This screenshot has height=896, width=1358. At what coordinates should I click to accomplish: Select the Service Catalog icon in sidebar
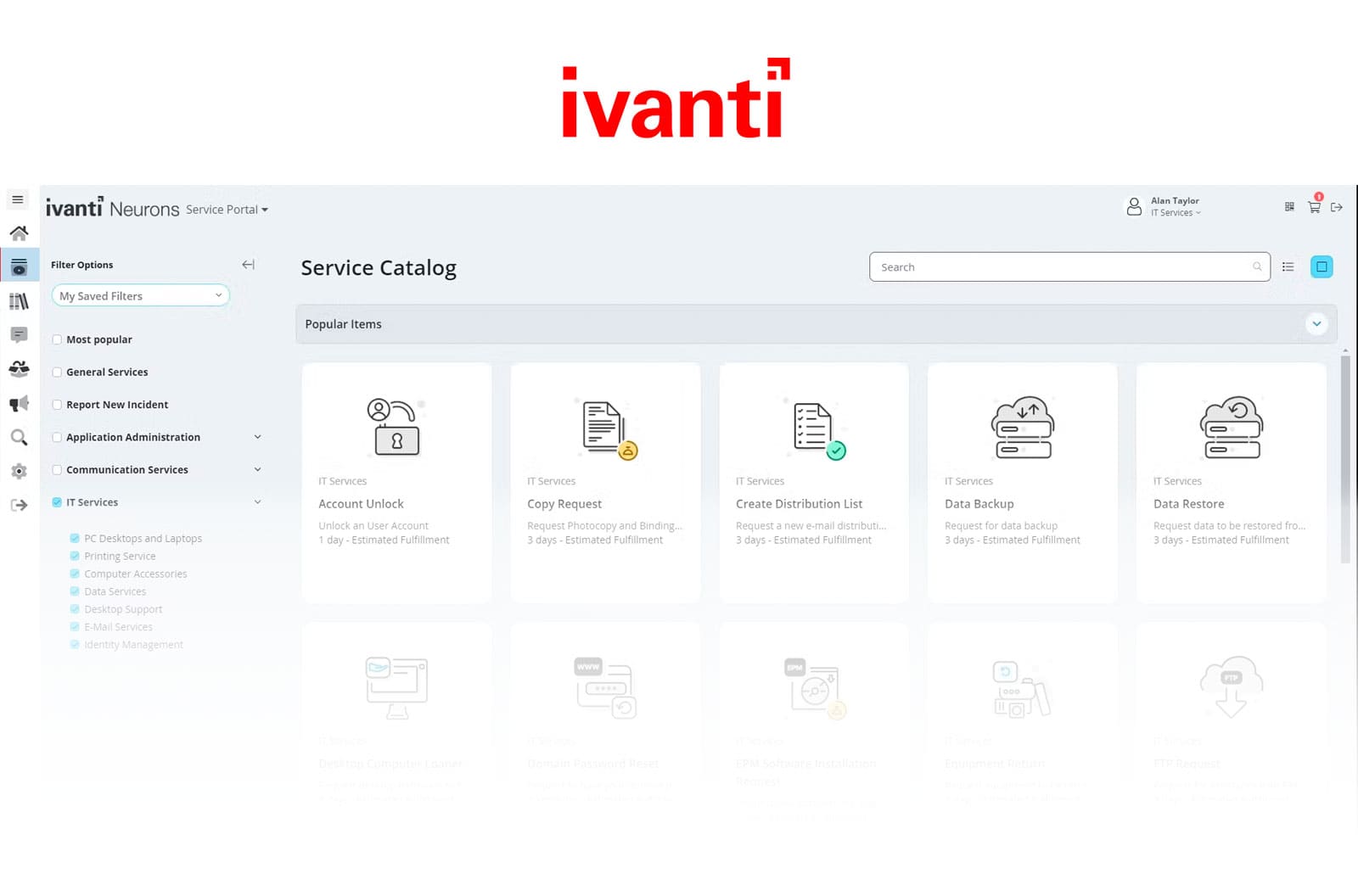point(18,266)
